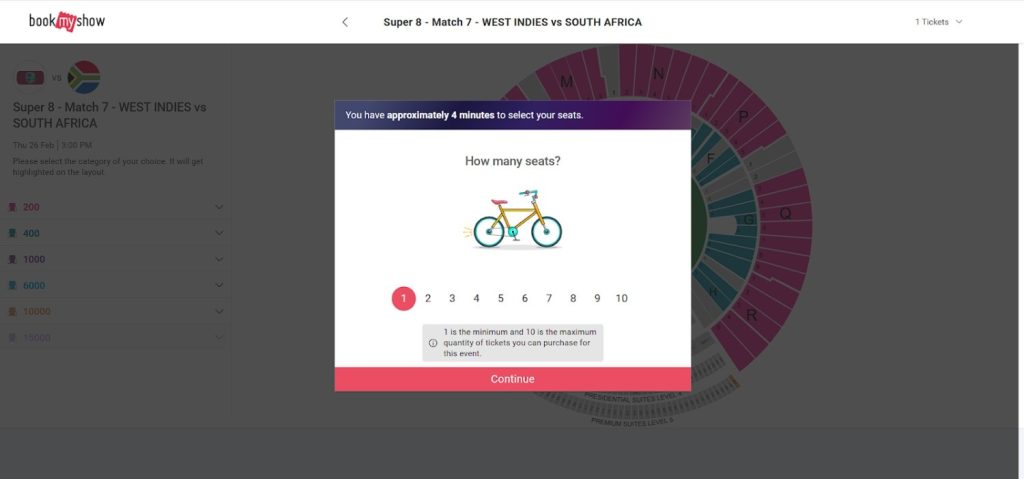1024x479 pixels.
Task: Click the BookMyShow logo
Action: [67, 21]
